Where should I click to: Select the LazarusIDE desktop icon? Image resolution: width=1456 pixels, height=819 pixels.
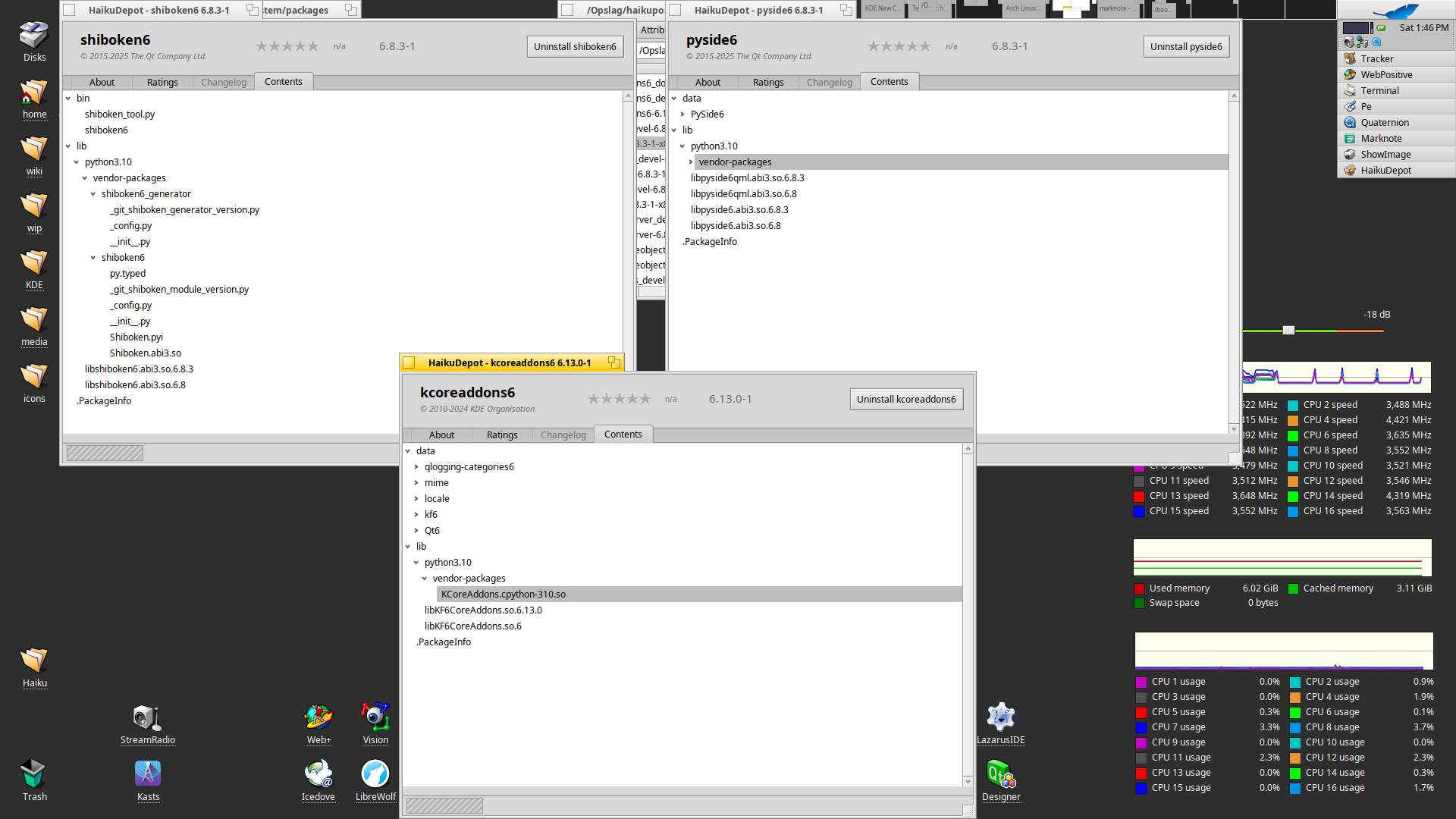point(1001,724)
